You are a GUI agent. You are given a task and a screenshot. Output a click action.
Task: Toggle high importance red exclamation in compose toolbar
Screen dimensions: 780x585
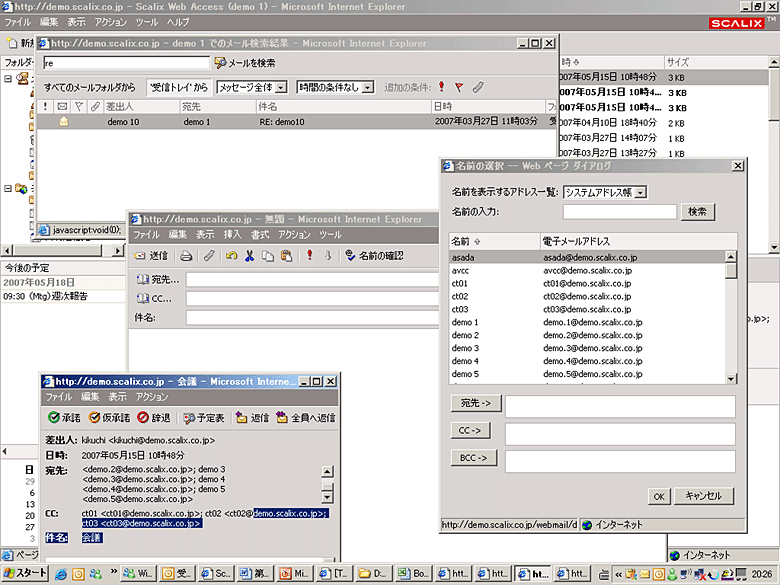click(310, 256)
